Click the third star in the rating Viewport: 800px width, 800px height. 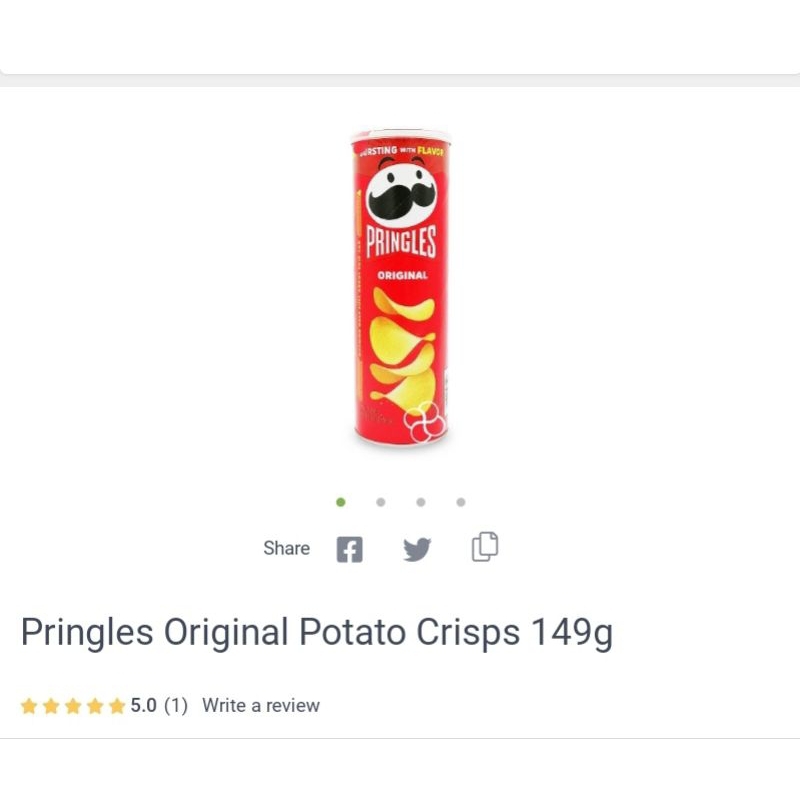point(72,705)
